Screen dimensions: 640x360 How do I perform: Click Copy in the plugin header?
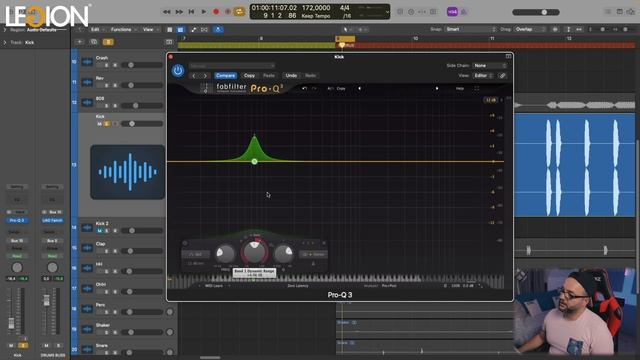click(x=249, y=76)
